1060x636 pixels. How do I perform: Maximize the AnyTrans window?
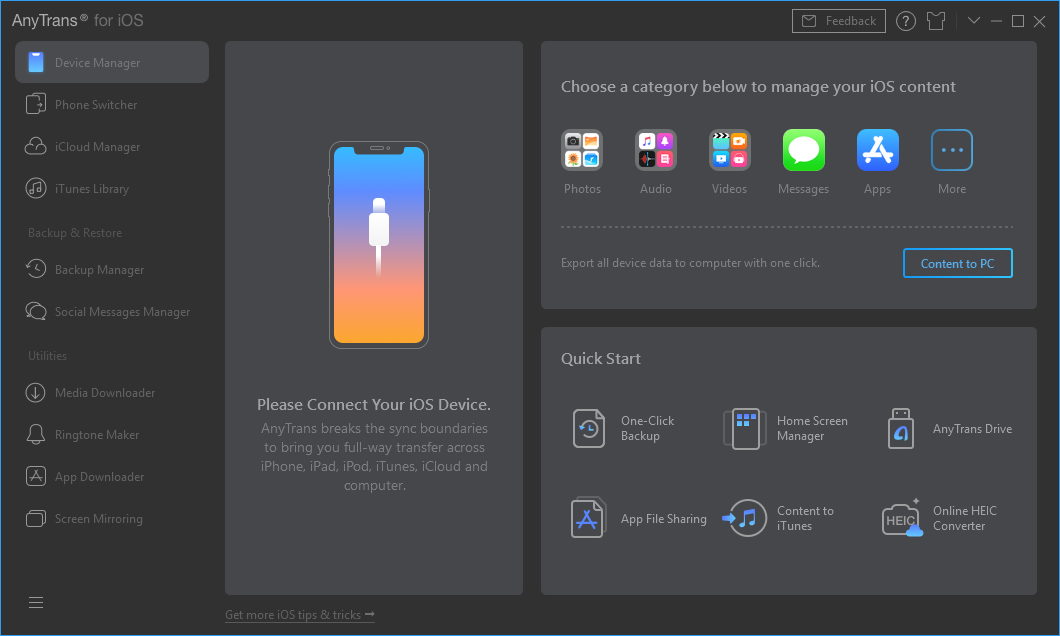1017,21
